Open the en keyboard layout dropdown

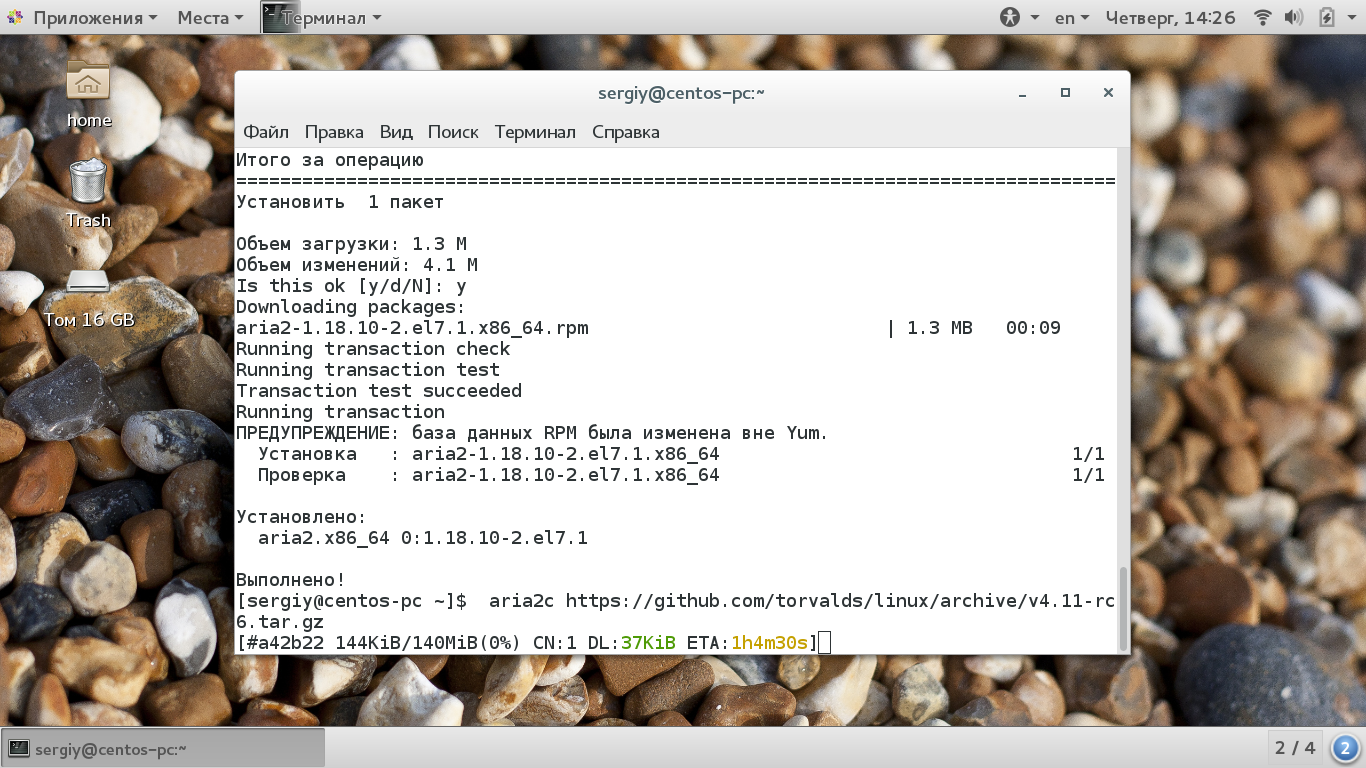coord(1073,18)
